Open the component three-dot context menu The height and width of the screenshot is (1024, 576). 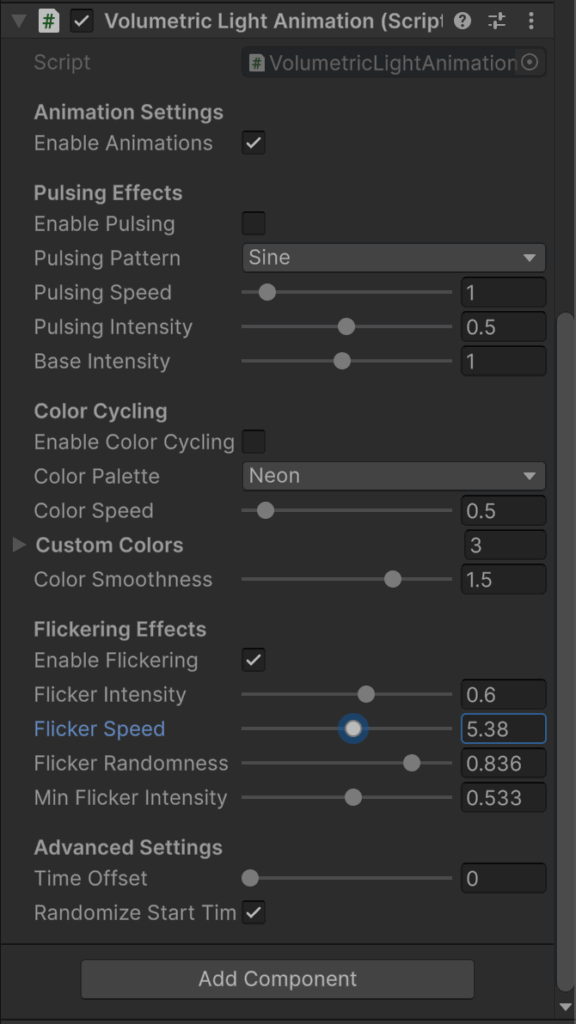tap(532, 21)
